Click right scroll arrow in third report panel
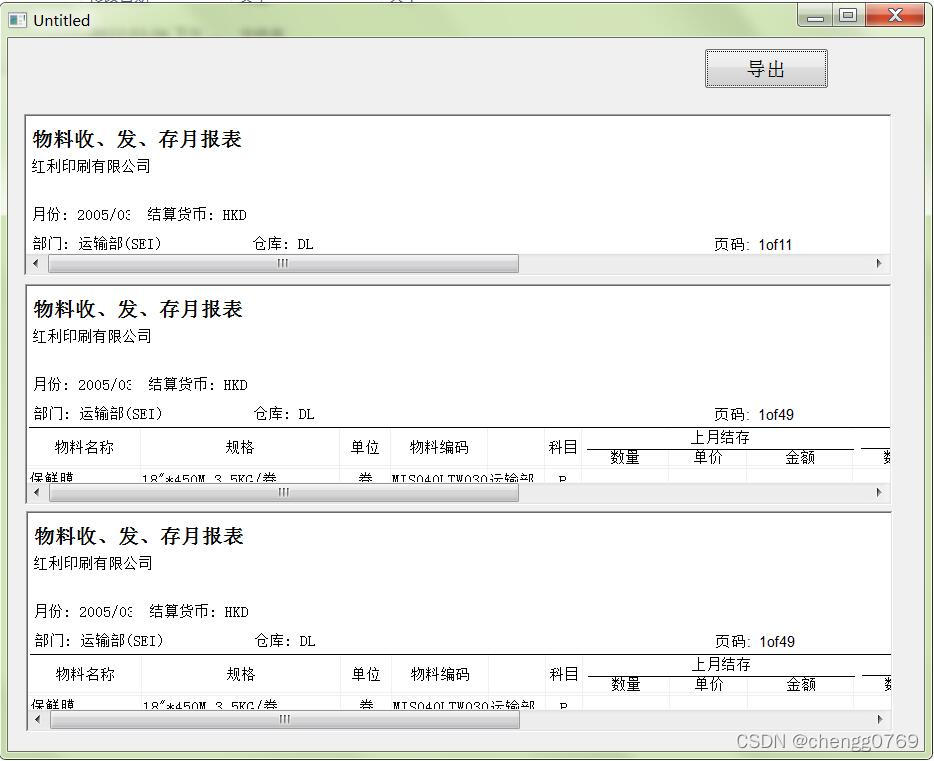Image resolution: width=934 pixels, height=761 pixels. coord(879,719)
